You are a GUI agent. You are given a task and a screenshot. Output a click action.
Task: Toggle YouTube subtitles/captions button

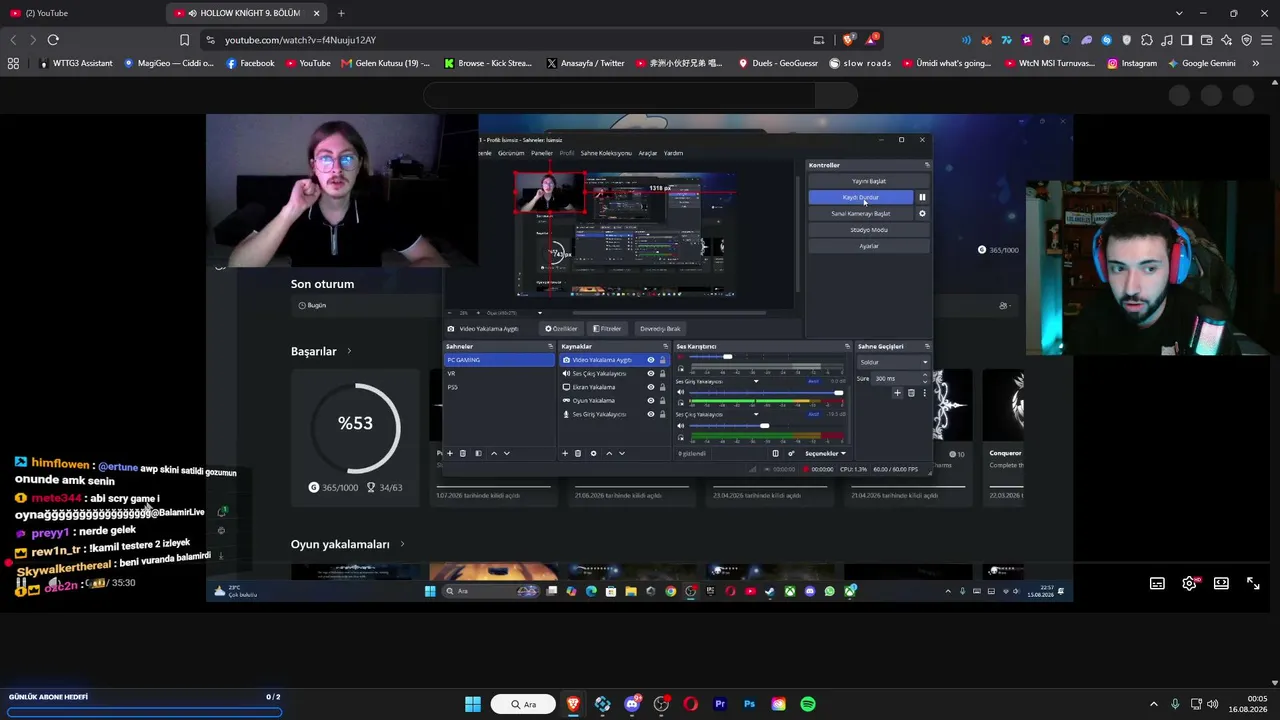coord(1157,584)
